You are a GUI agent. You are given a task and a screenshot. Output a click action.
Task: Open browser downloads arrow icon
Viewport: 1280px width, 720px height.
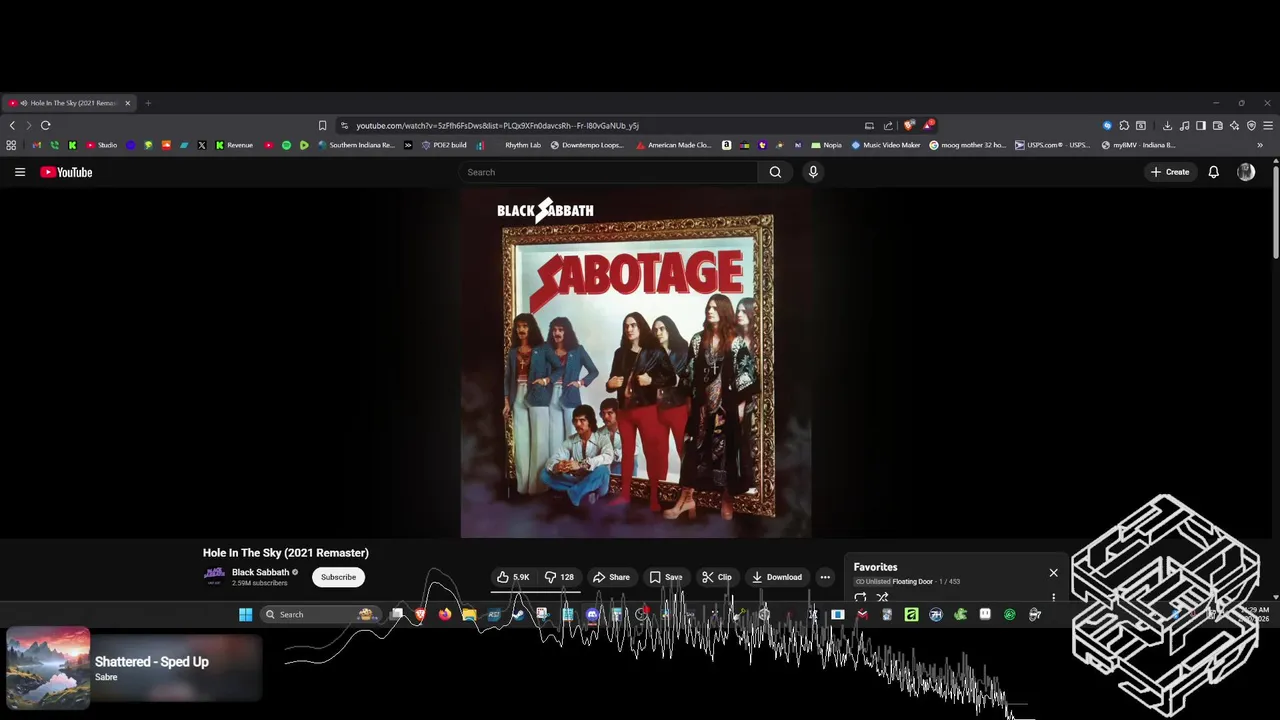click(1167, 125)
